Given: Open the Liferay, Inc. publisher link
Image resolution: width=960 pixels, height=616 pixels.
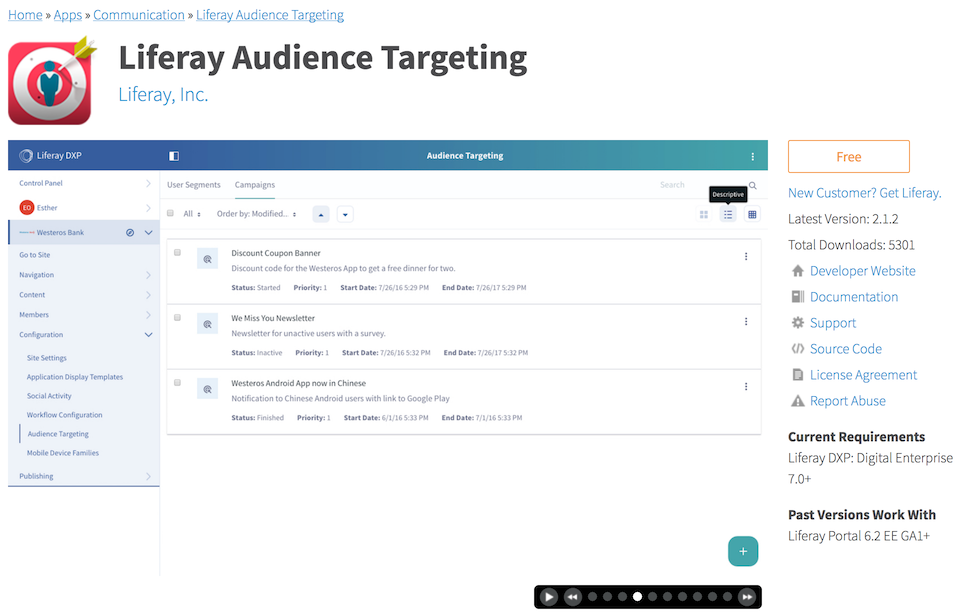Looking at the screenshot, I should (x=163, y=94).
